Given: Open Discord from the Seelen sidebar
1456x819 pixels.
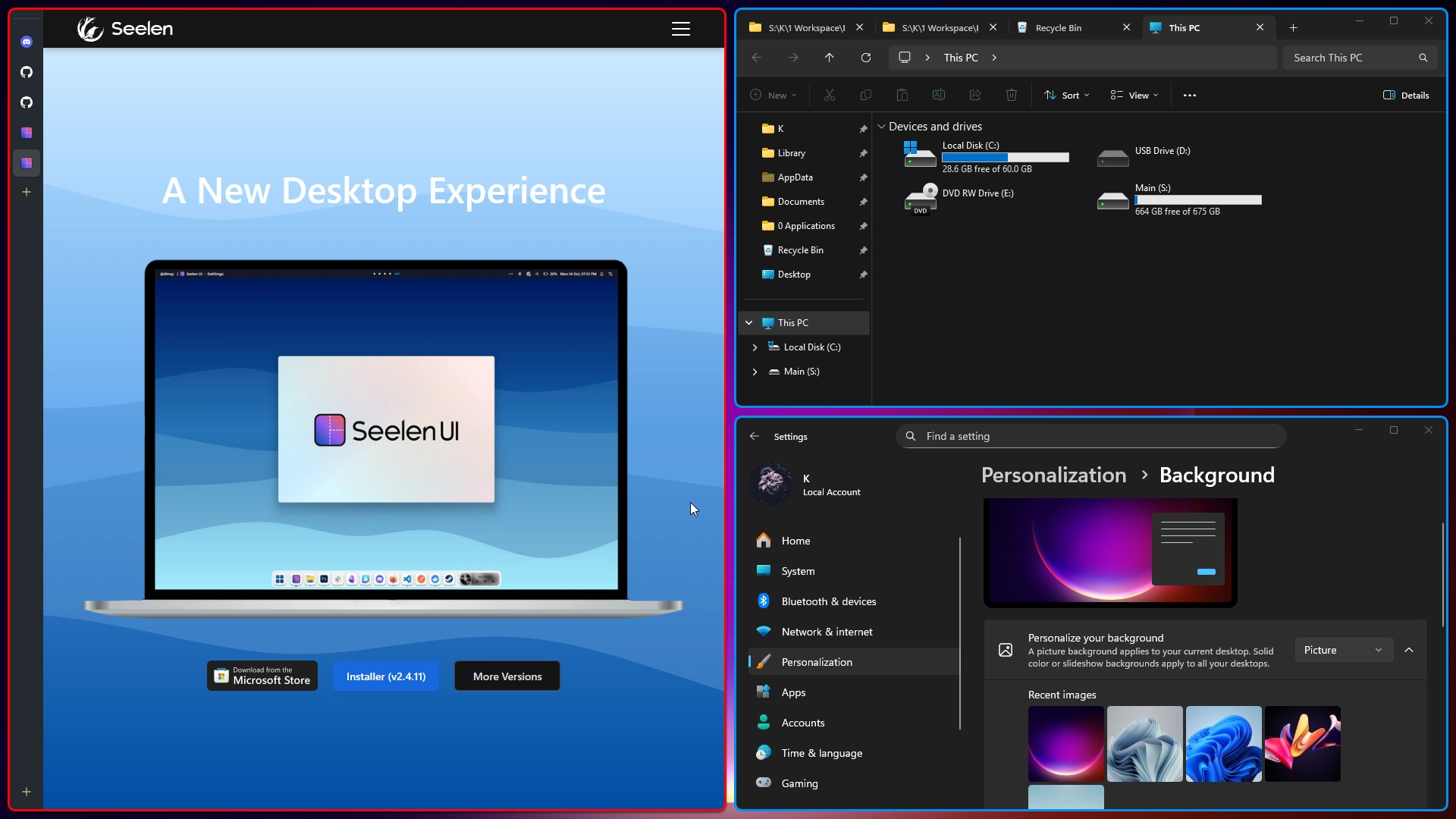Looking at the screenshot, I should (x=27, y=42).
